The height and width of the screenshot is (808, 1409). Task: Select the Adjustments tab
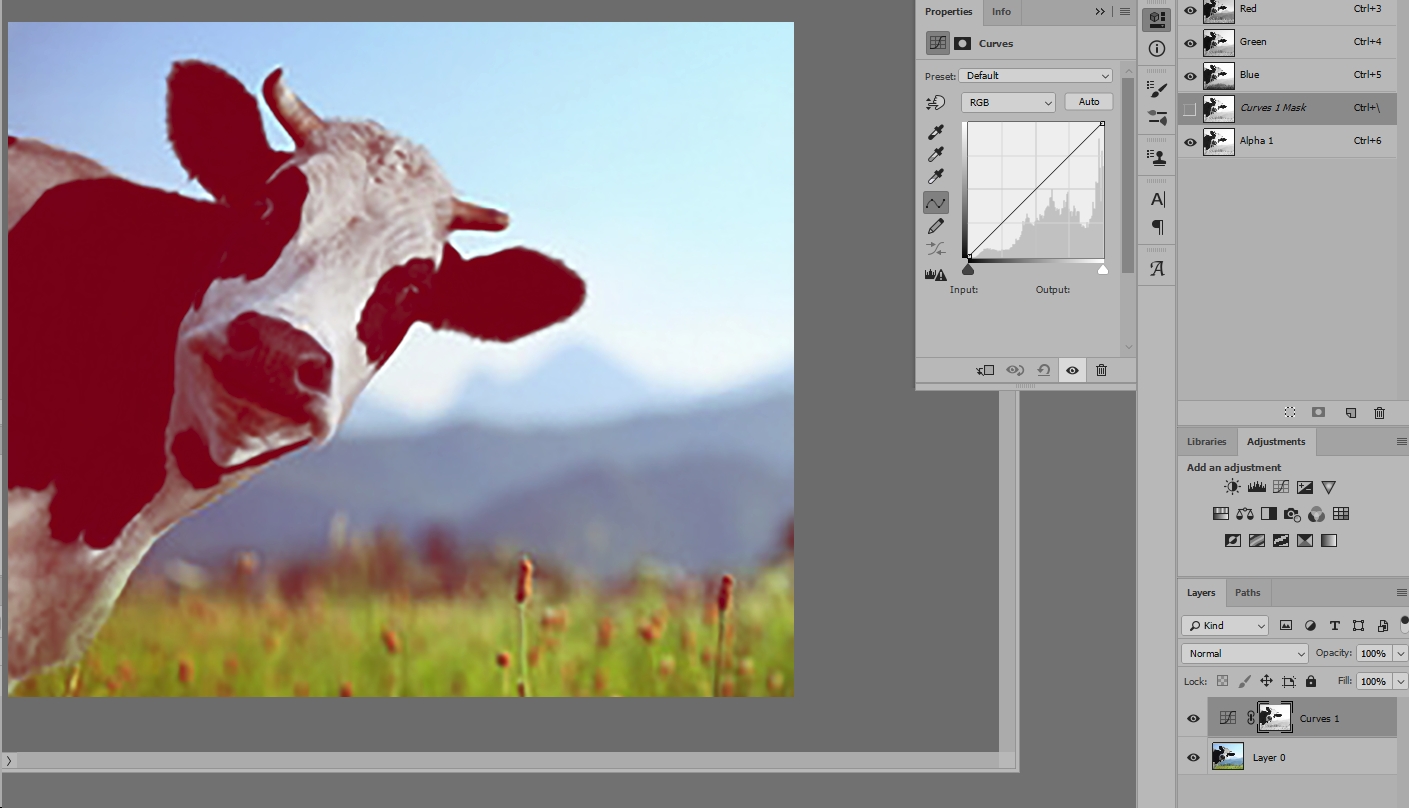click(1276, 441)
